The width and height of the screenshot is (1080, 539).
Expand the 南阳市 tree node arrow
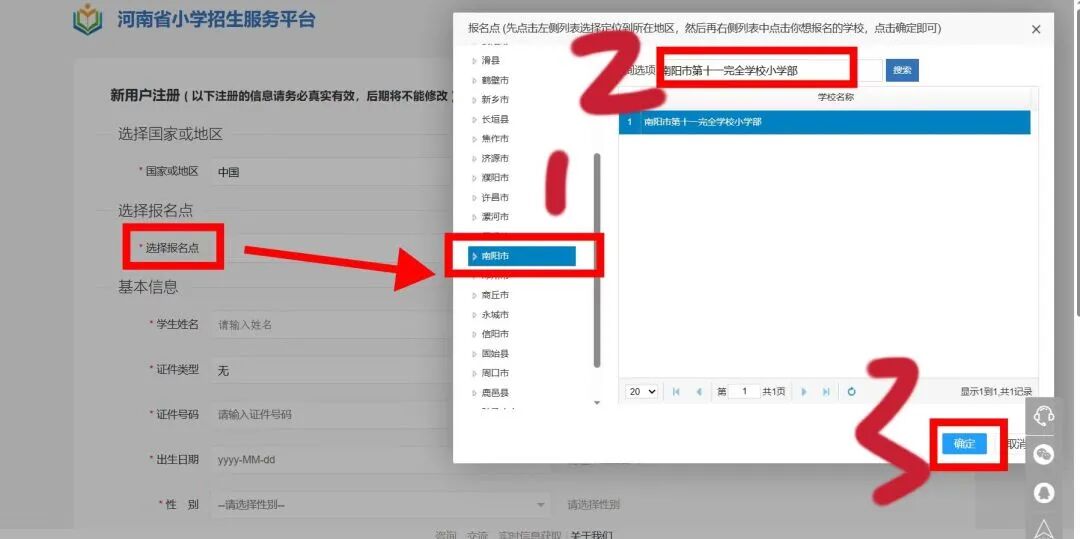[474, 256]
